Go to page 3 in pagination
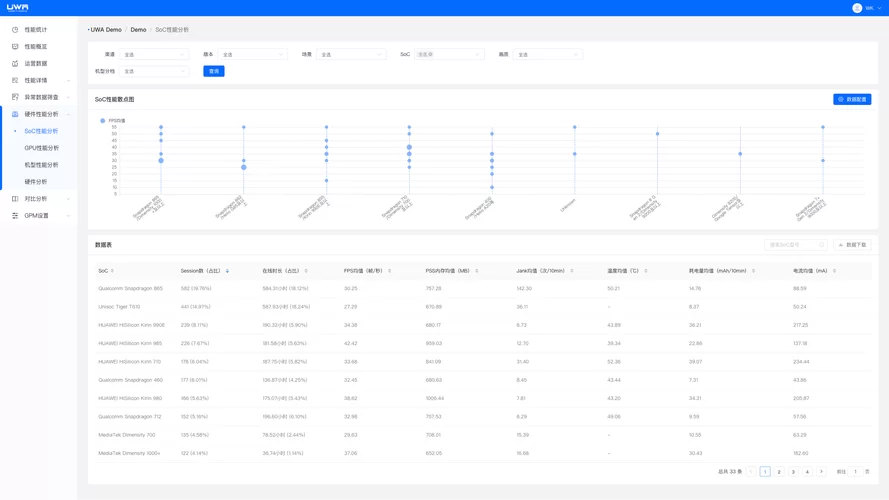The width and height of the screenshot is (889, 500). (793, 472)
